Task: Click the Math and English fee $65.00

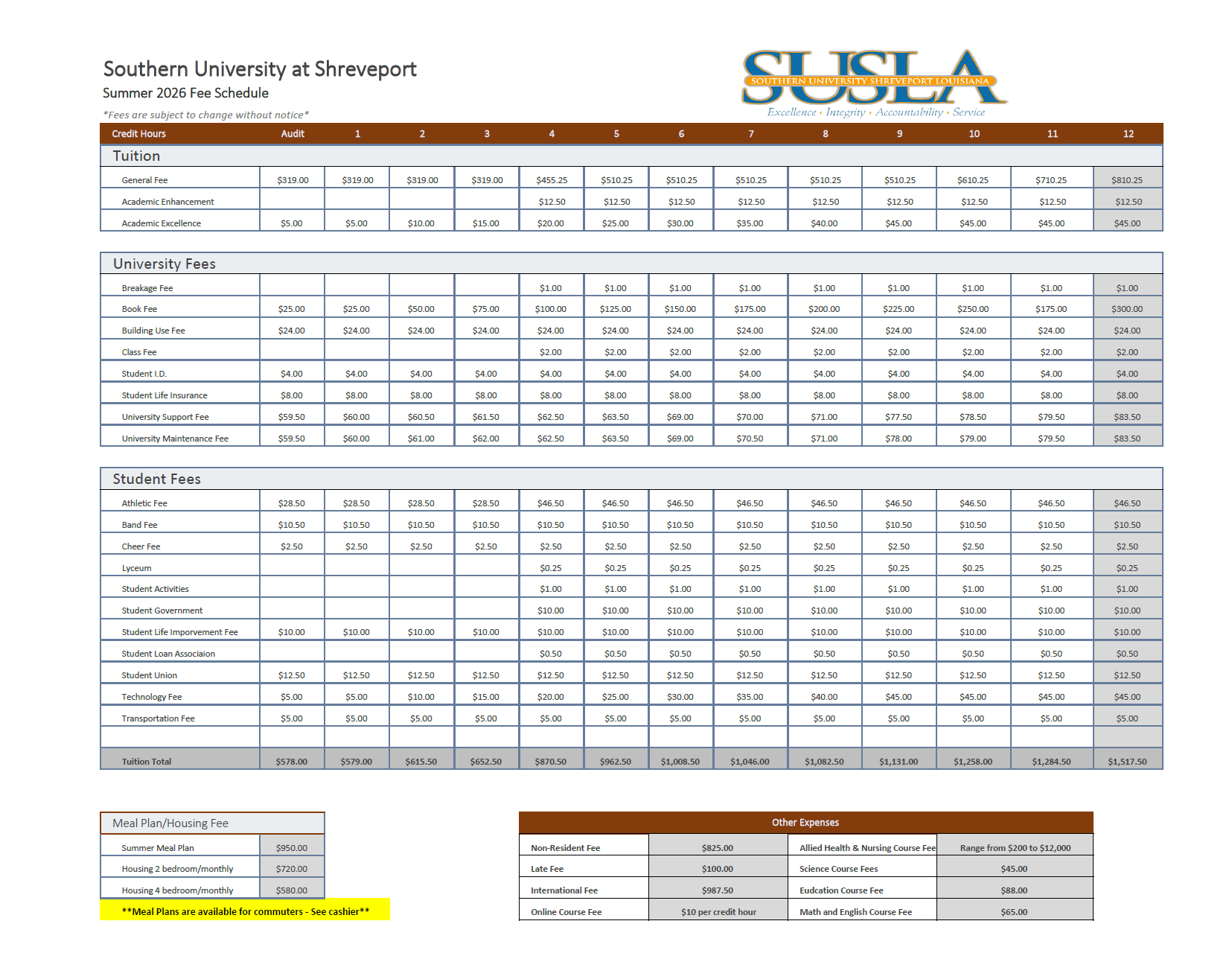Action: [x=1014, y=912]
